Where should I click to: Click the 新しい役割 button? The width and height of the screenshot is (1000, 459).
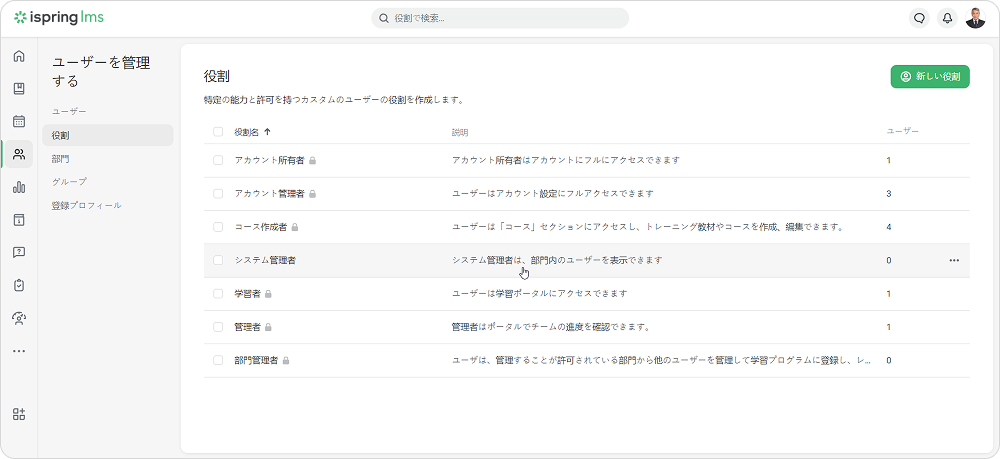[x=929, y=77]
